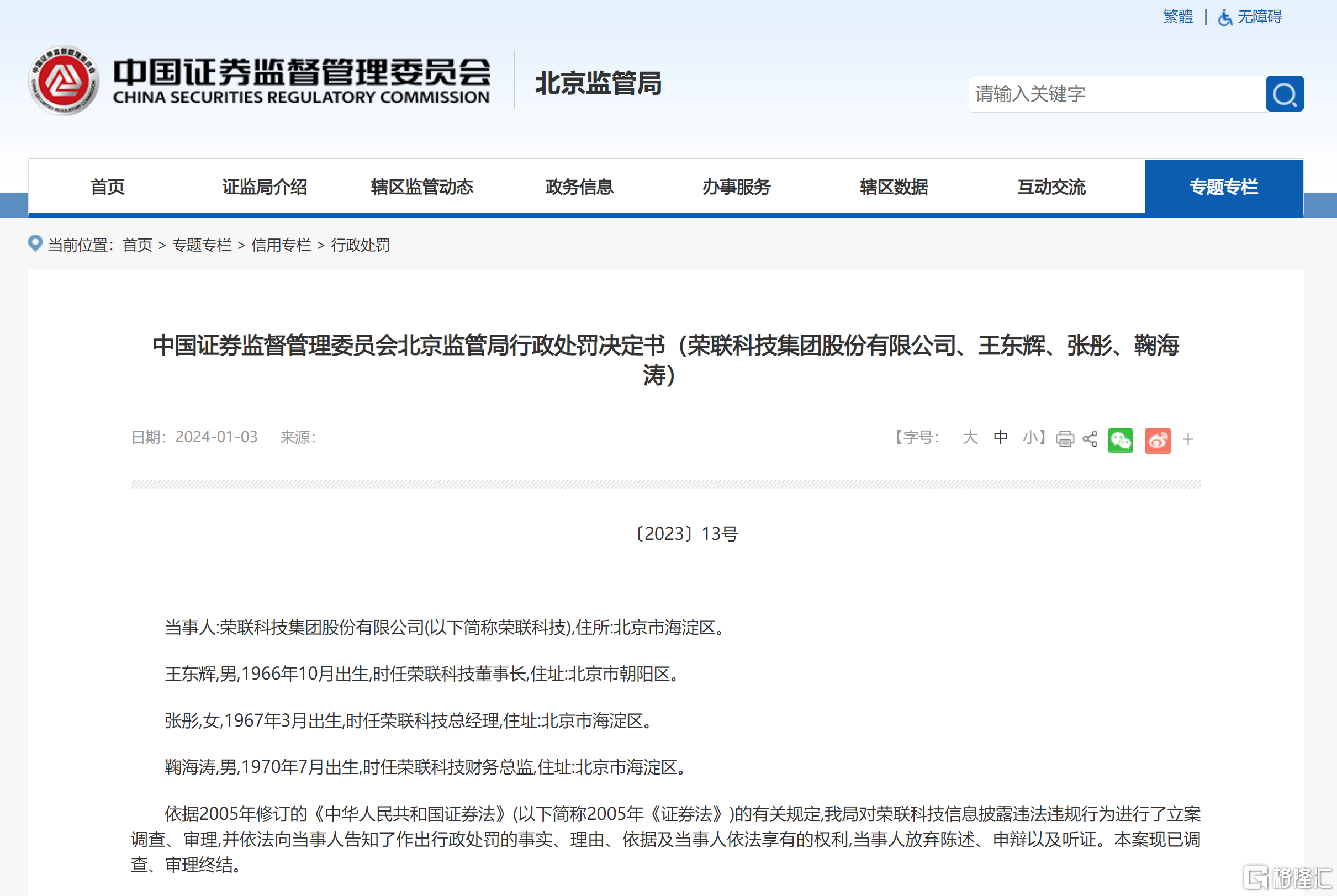The height and width of the screenshot is (896, 1337).
Task: Go to 首页 in breadcrumb
Action: pyautogui.click(x=137, y=245)
